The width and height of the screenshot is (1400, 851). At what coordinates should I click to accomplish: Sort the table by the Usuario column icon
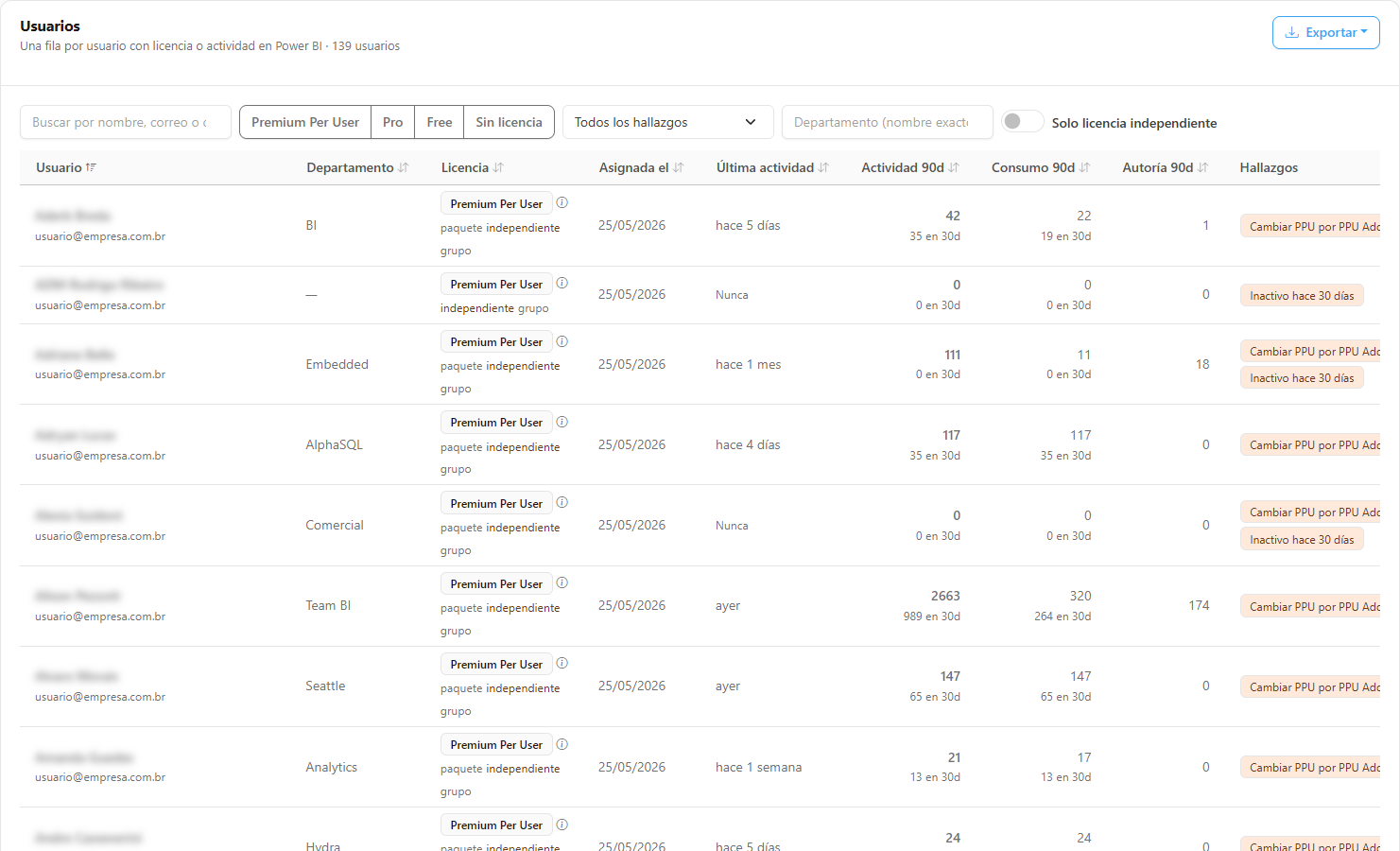point(91,167)
